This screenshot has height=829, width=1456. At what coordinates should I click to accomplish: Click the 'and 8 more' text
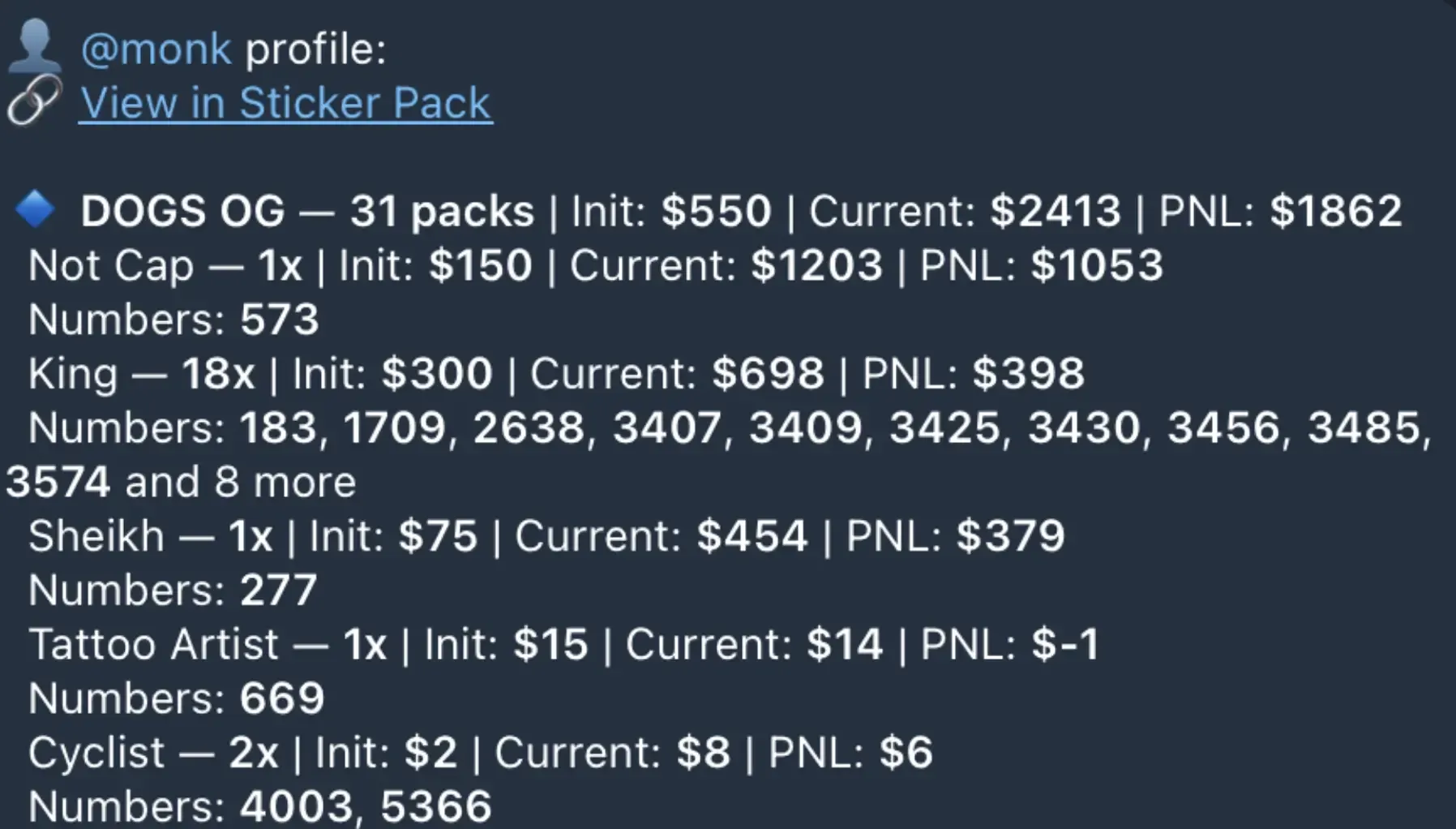(x=240, y=483)
